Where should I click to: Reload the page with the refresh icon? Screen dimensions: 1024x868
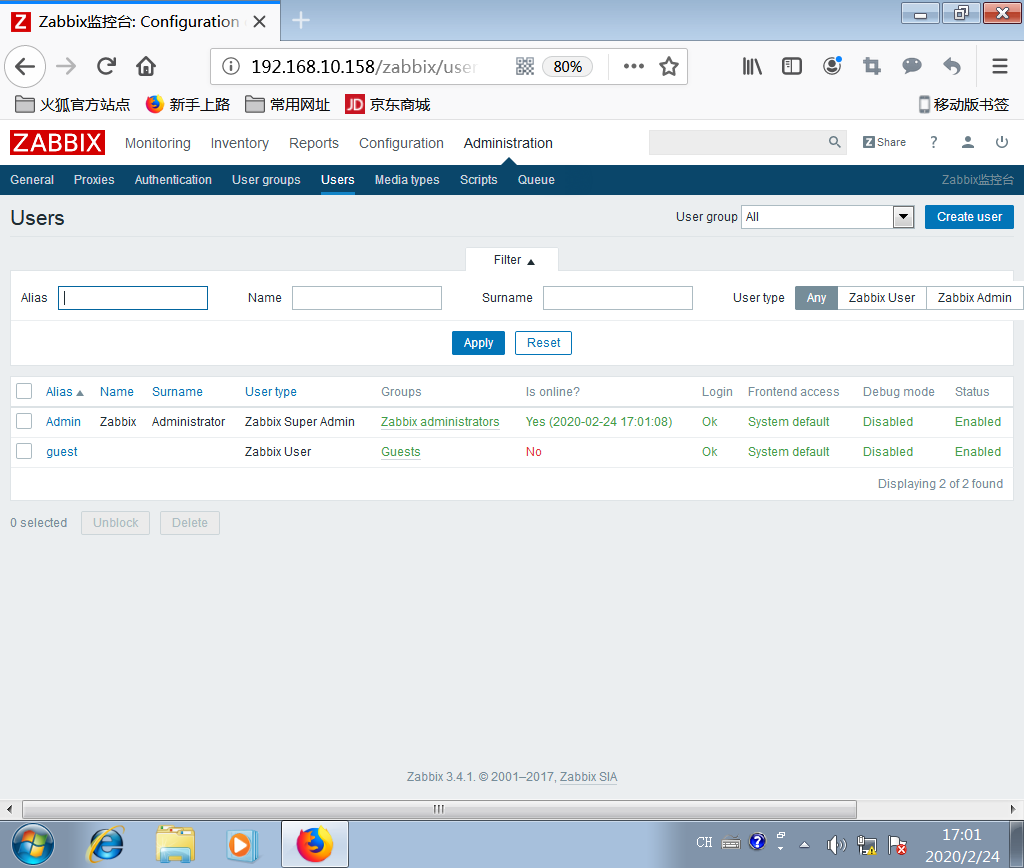[106, 66]
